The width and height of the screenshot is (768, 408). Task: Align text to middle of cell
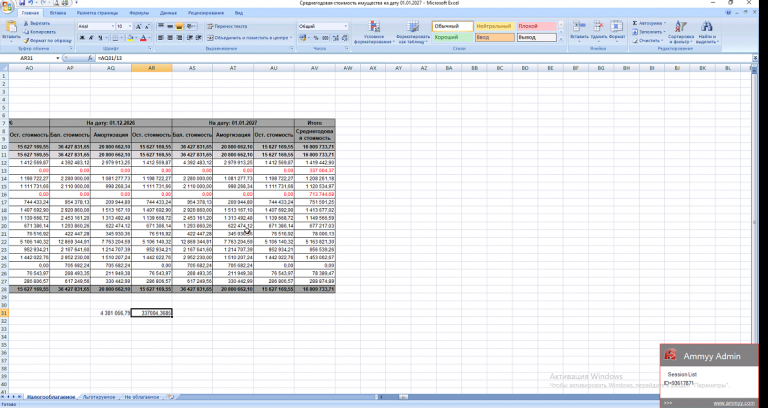[x=170, y=26]
